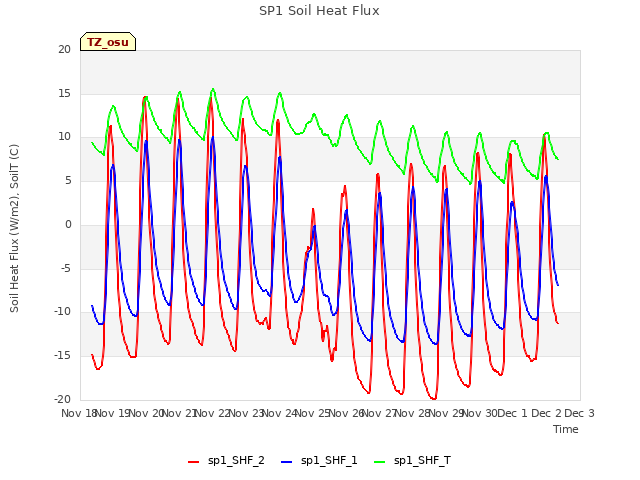Screen dimensions: 640x480
Task: Click the 'Dec 2' x-axis tick label
Action: coord(546,413)
